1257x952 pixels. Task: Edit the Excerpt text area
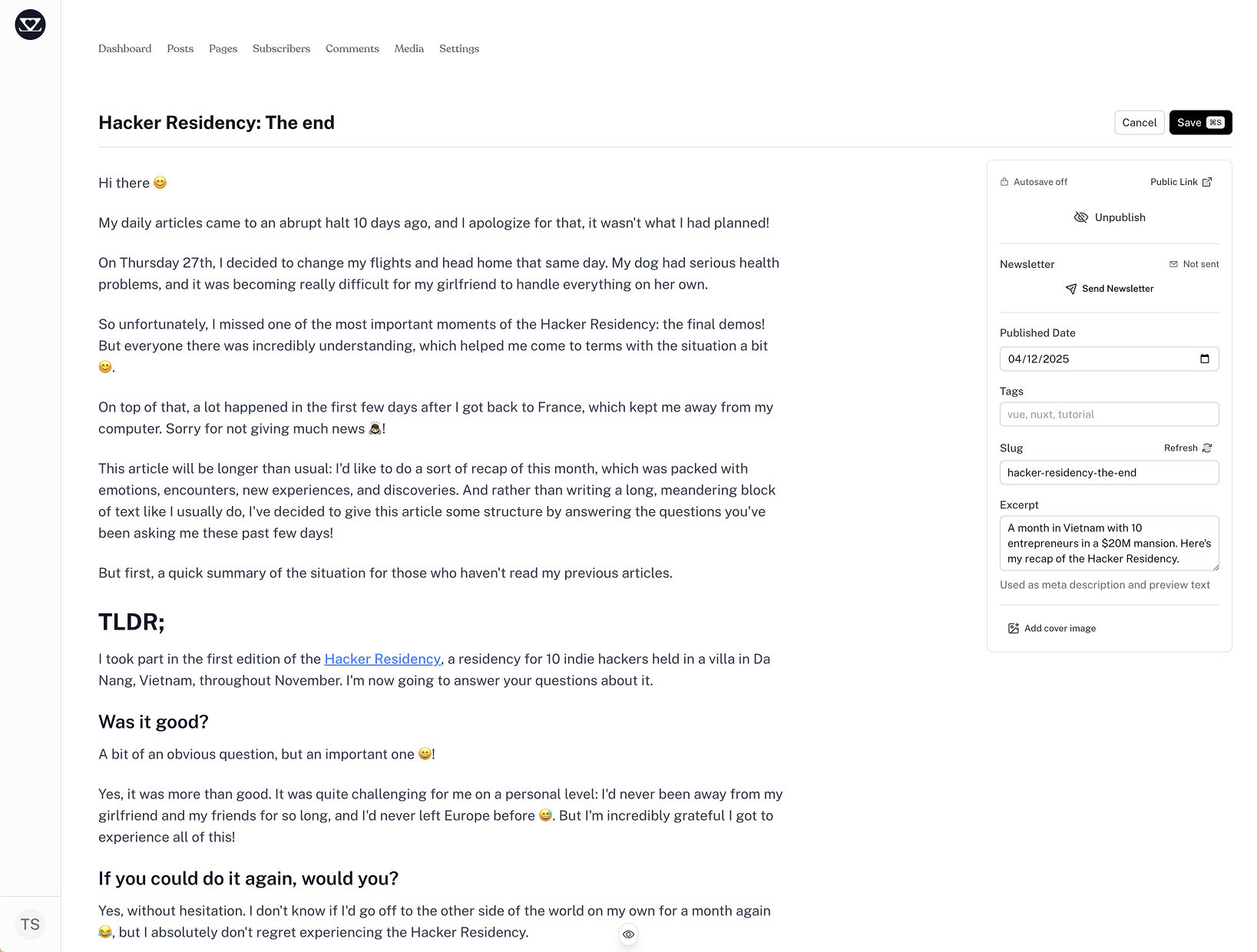(1106, 543)
